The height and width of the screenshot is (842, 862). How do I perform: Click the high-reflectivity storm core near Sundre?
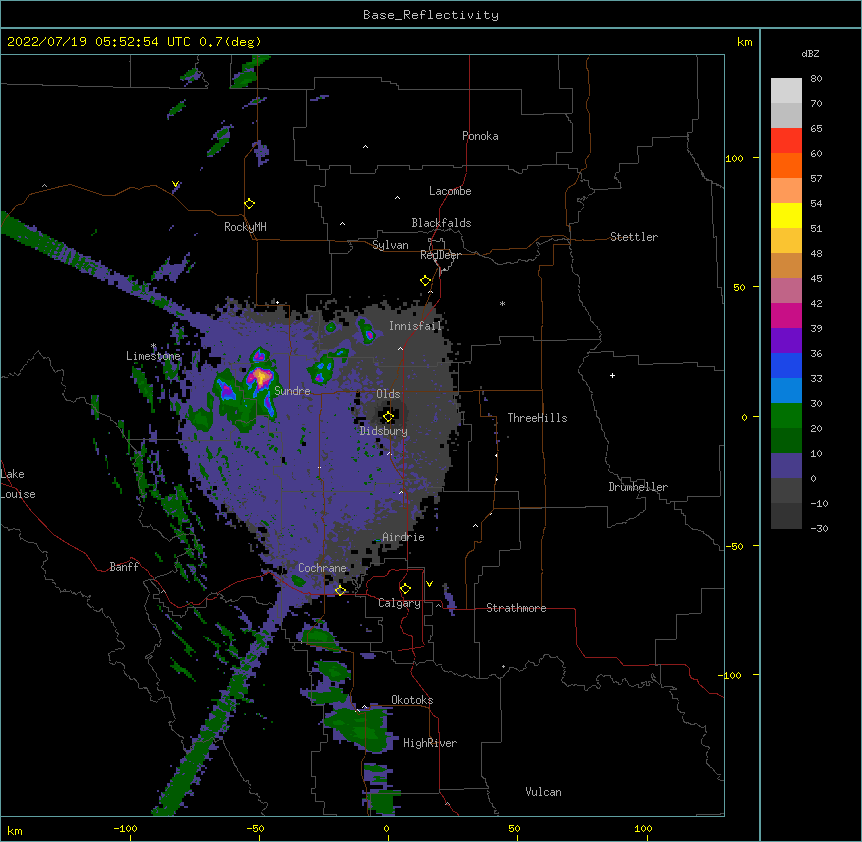pos(260,377)
